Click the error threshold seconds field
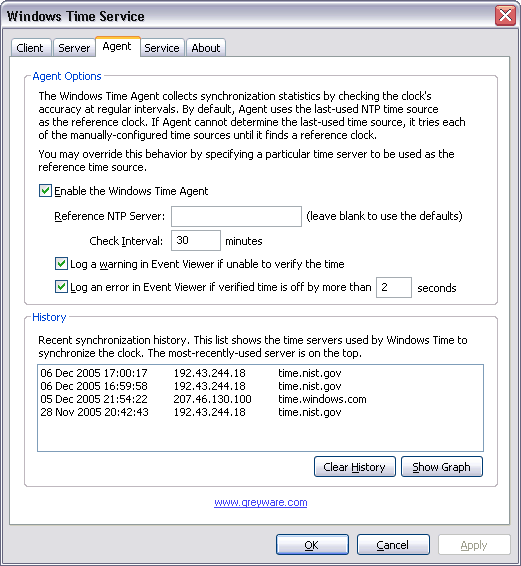The height and width of the screenshot is (566, 521). point(394,287)
